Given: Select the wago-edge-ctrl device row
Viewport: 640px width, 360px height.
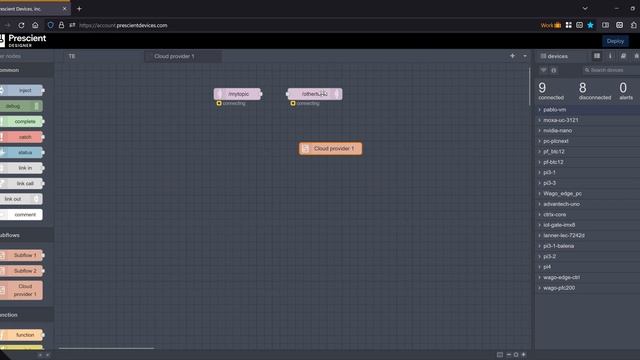Looking at the screenshot, I should (588, 278).
